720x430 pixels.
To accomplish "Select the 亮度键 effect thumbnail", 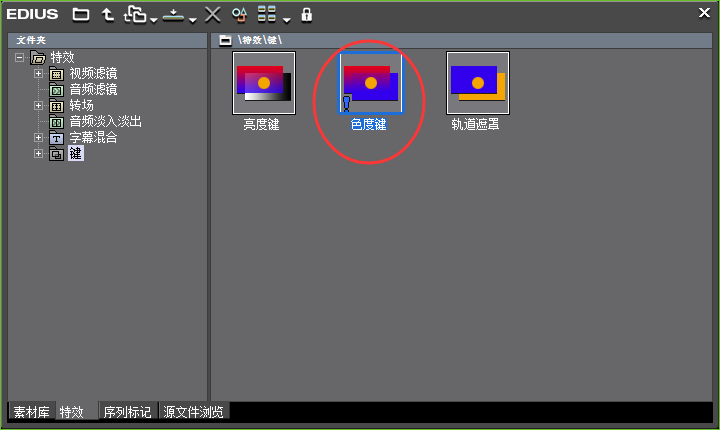I will pyautogui.click(x=264, y=83).
